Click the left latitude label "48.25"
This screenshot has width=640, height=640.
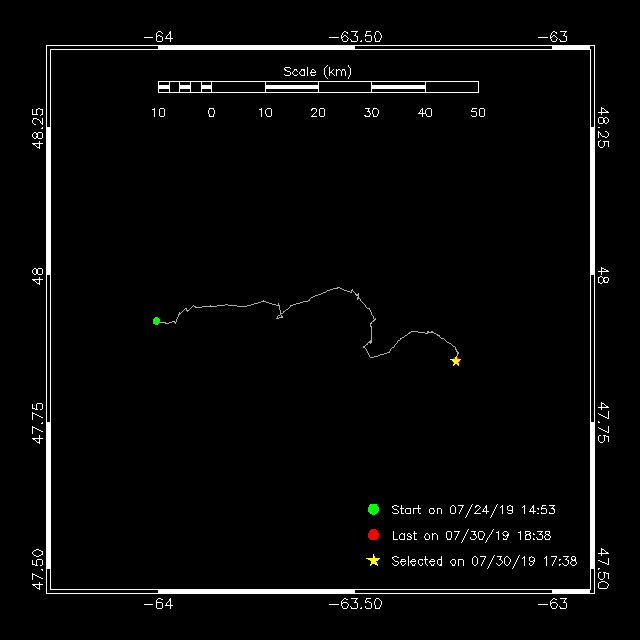(37, 128)
